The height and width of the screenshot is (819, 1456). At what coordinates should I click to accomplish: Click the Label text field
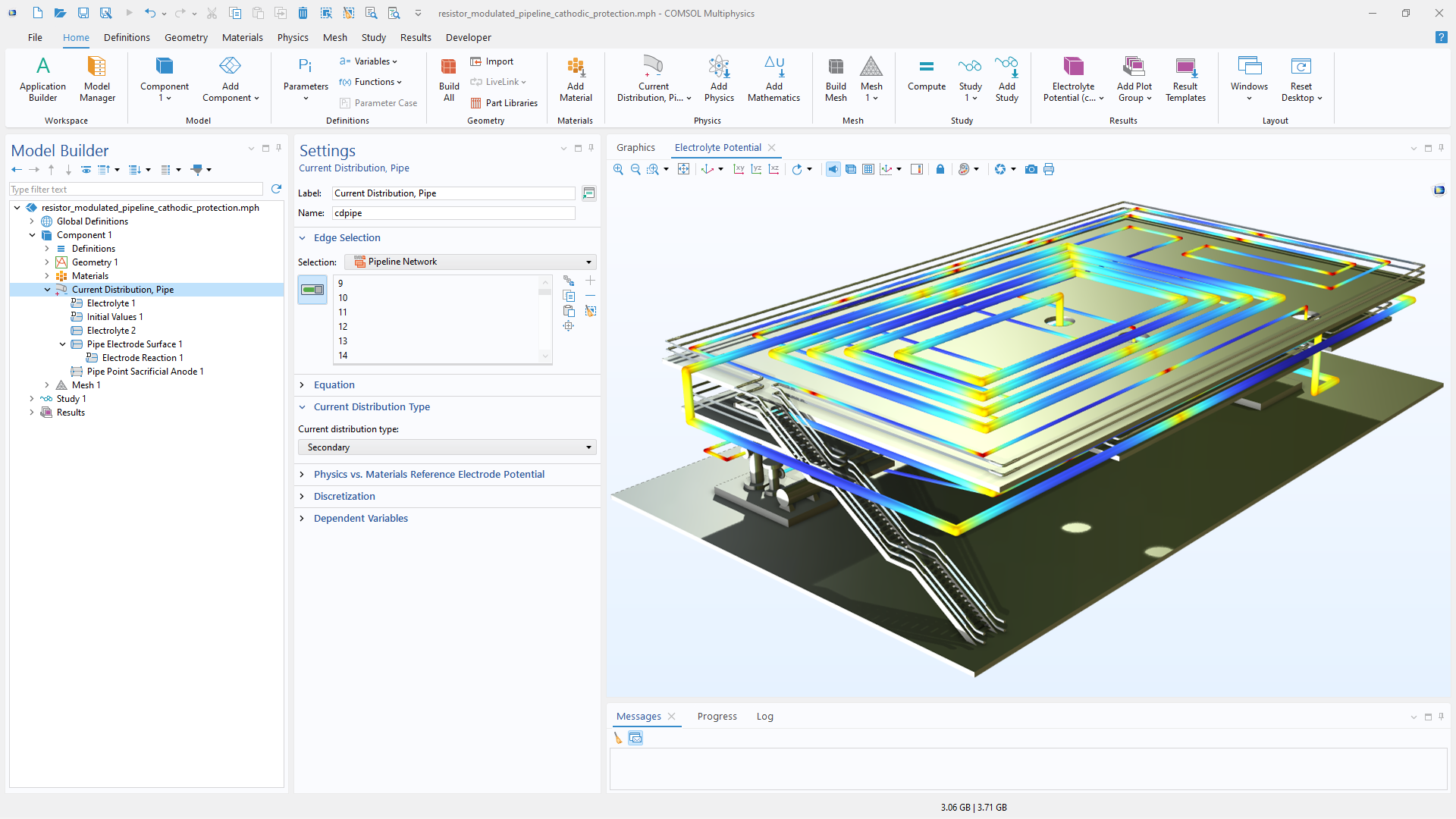click(453, 193)
